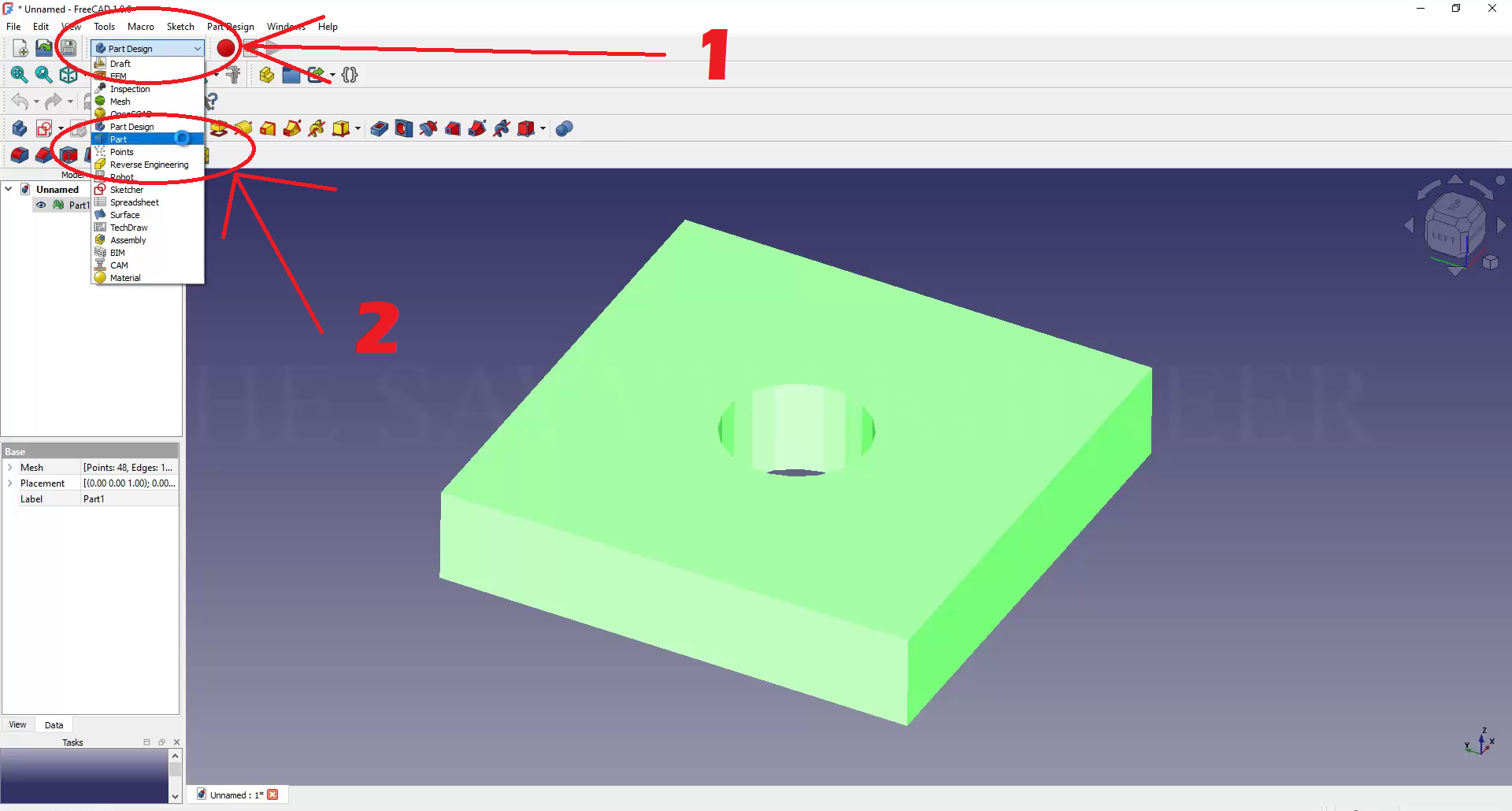
Task: Click the Fillet tool icon
Action: pyautogui.click(x=20, y=155)
